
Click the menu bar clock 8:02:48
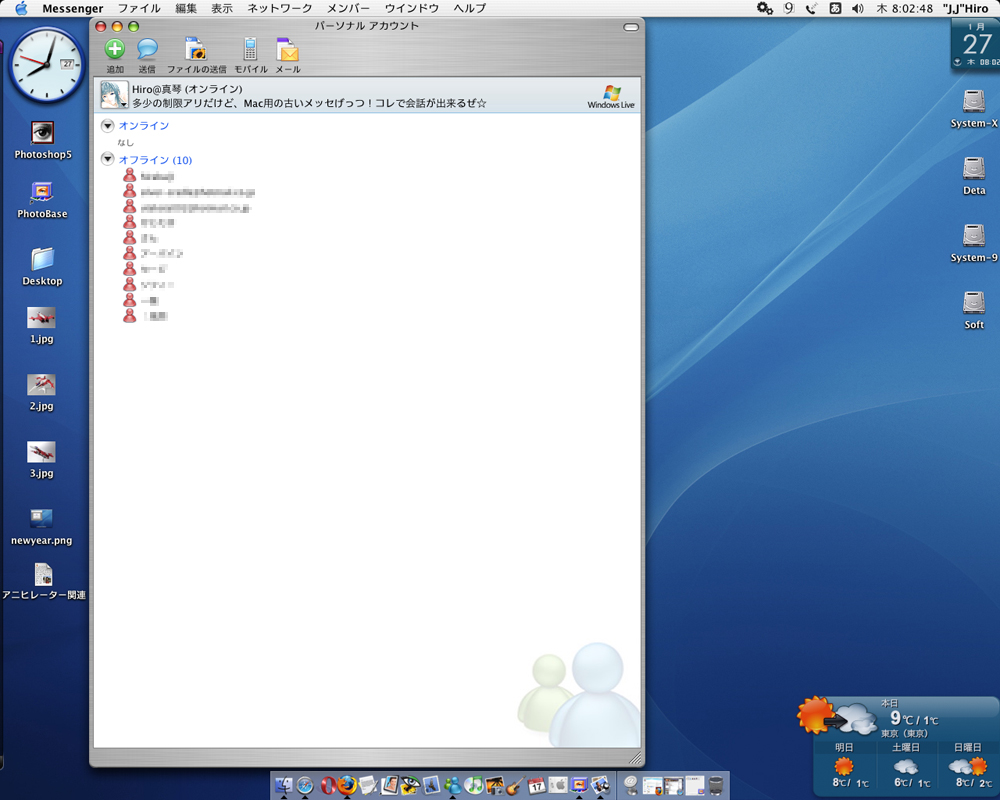tap(904, 8)
